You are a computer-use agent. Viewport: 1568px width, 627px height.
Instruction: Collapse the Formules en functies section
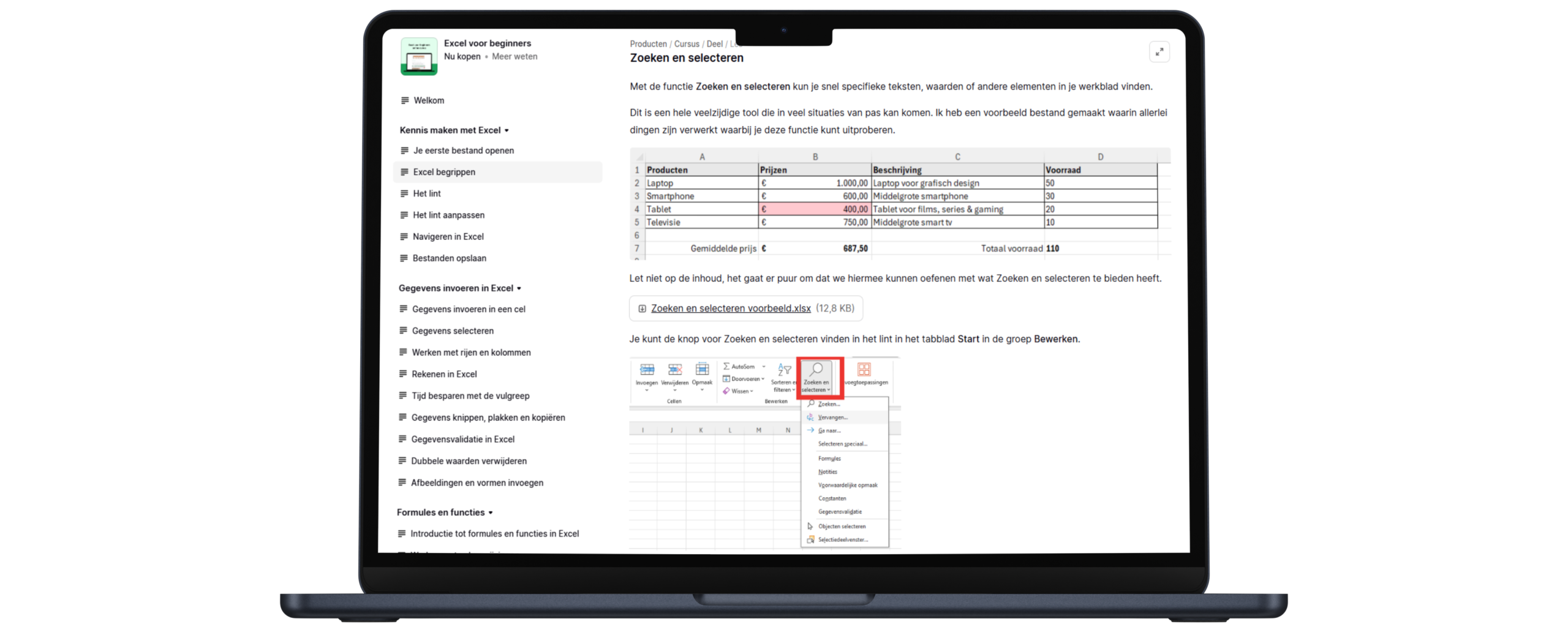(489, 512)
